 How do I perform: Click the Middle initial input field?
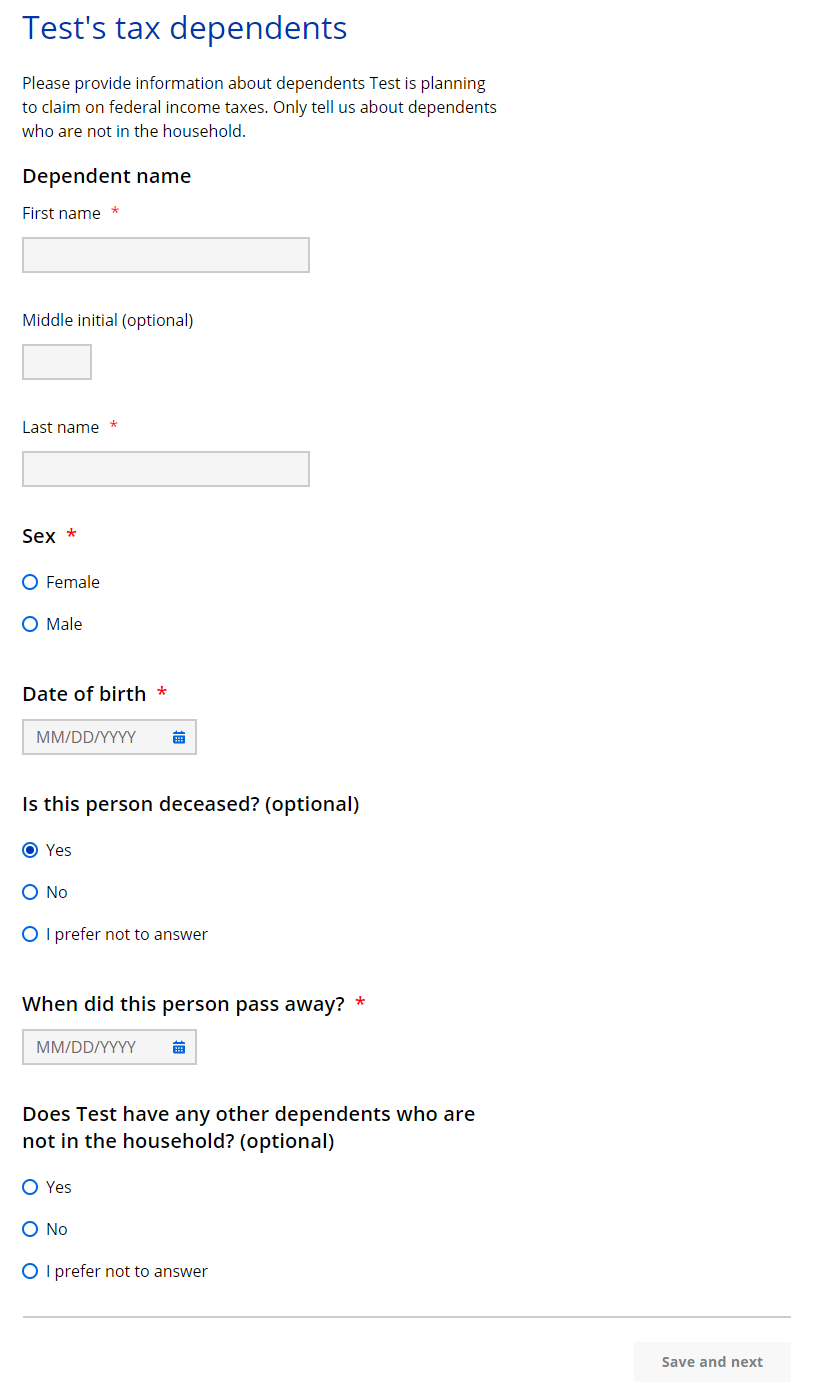tap(57, 362)
